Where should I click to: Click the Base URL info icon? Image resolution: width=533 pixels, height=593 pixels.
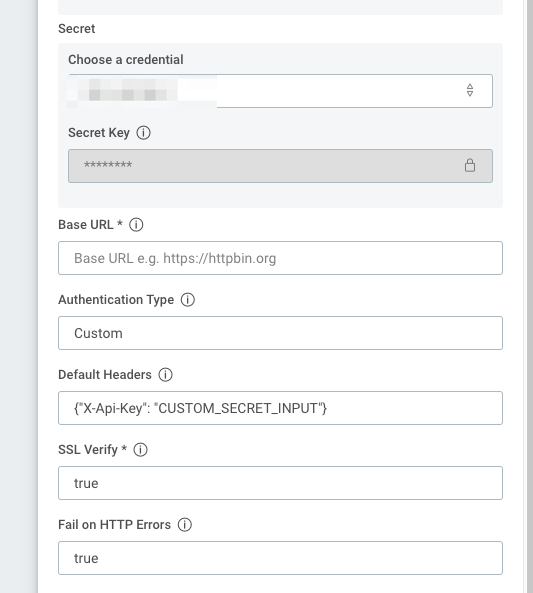click(136, 225)
